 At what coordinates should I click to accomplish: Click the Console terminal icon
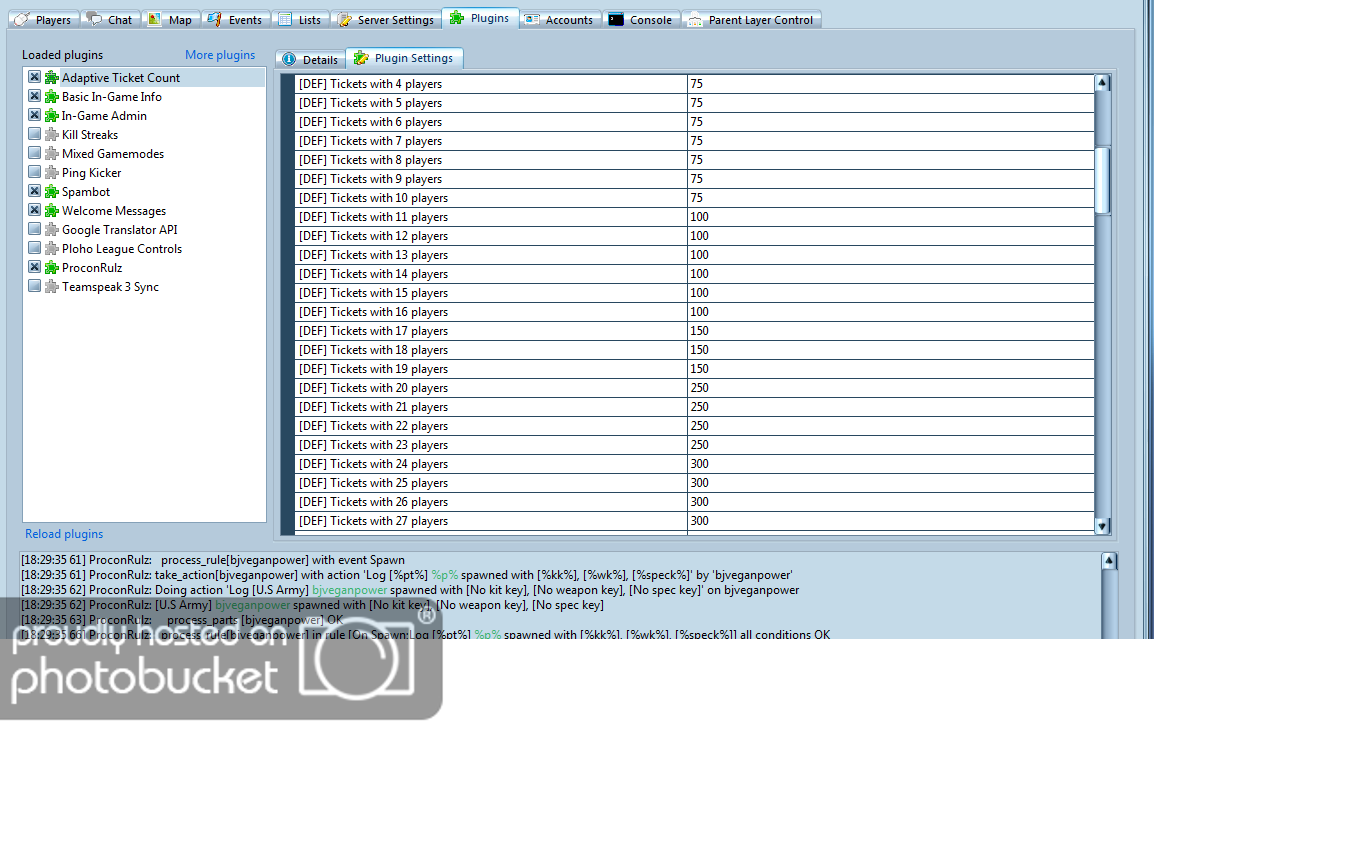pos(616,20)
